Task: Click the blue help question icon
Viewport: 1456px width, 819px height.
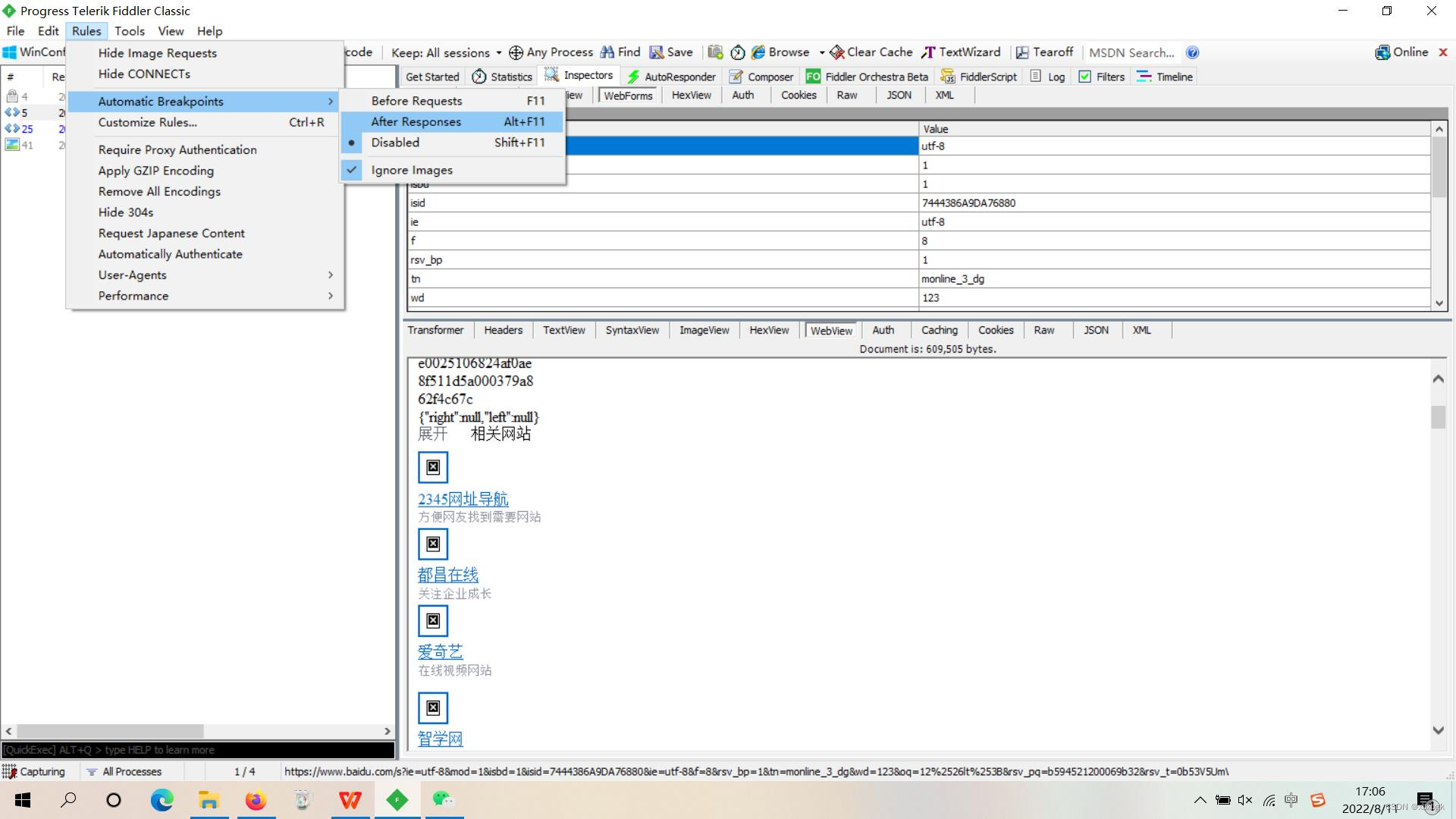Action: tap(1192, 52)
